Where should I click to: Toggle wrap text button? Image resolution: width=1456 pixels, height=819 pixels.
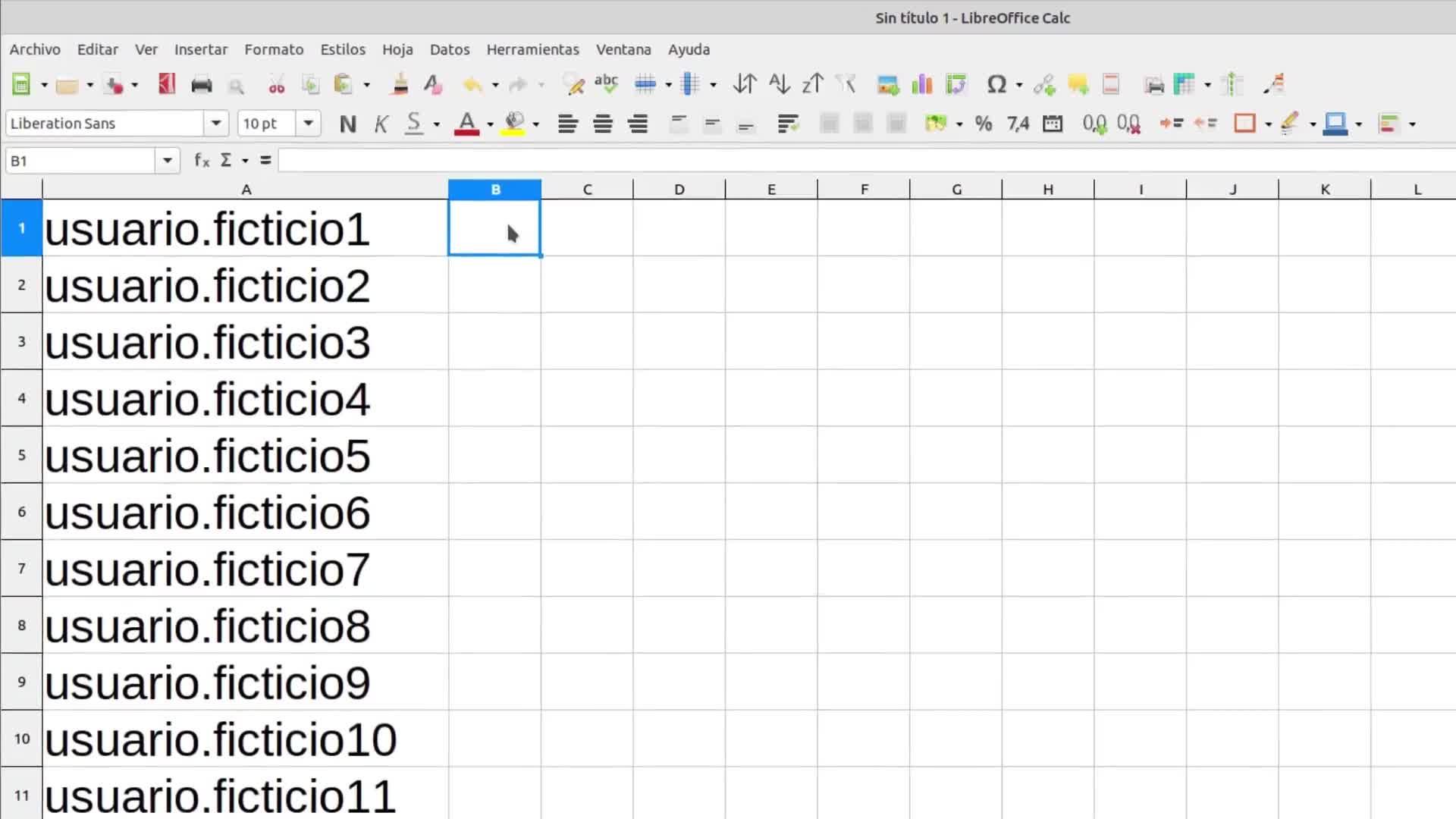tap(788, 124)
